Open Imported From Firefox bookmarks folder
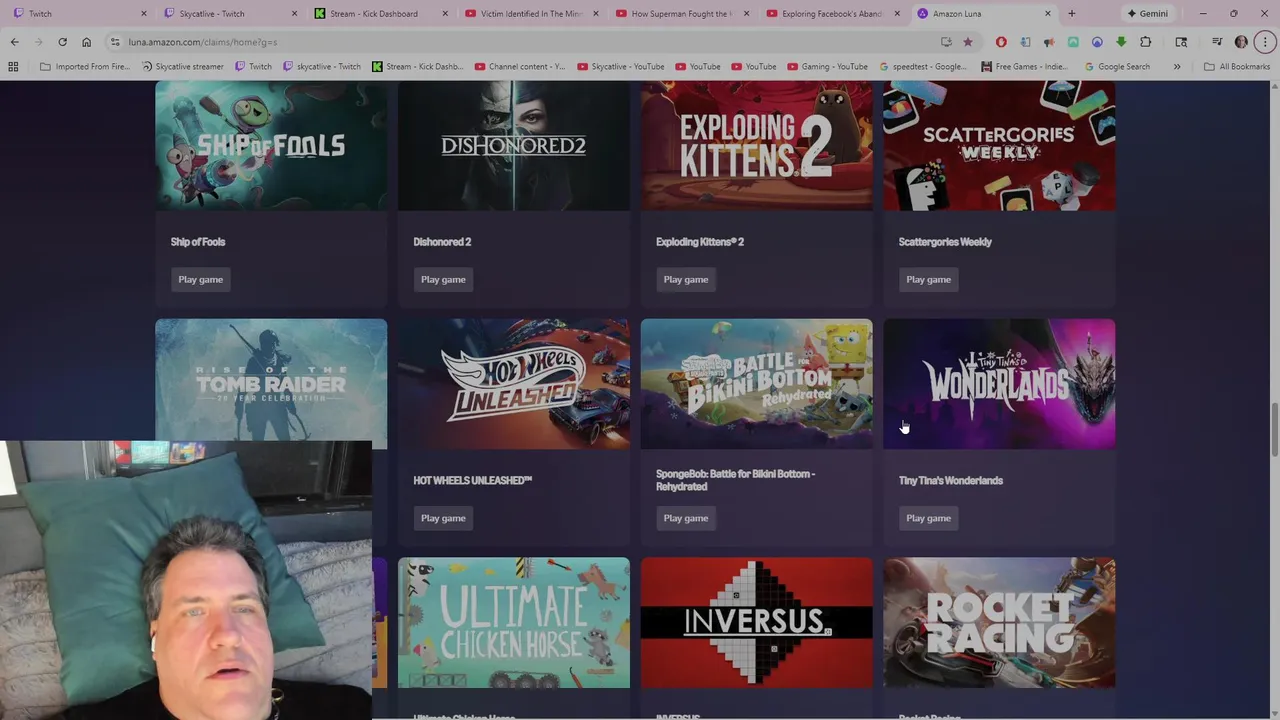The width and height of the screenshot is (1280, 720). pos(85,66)
